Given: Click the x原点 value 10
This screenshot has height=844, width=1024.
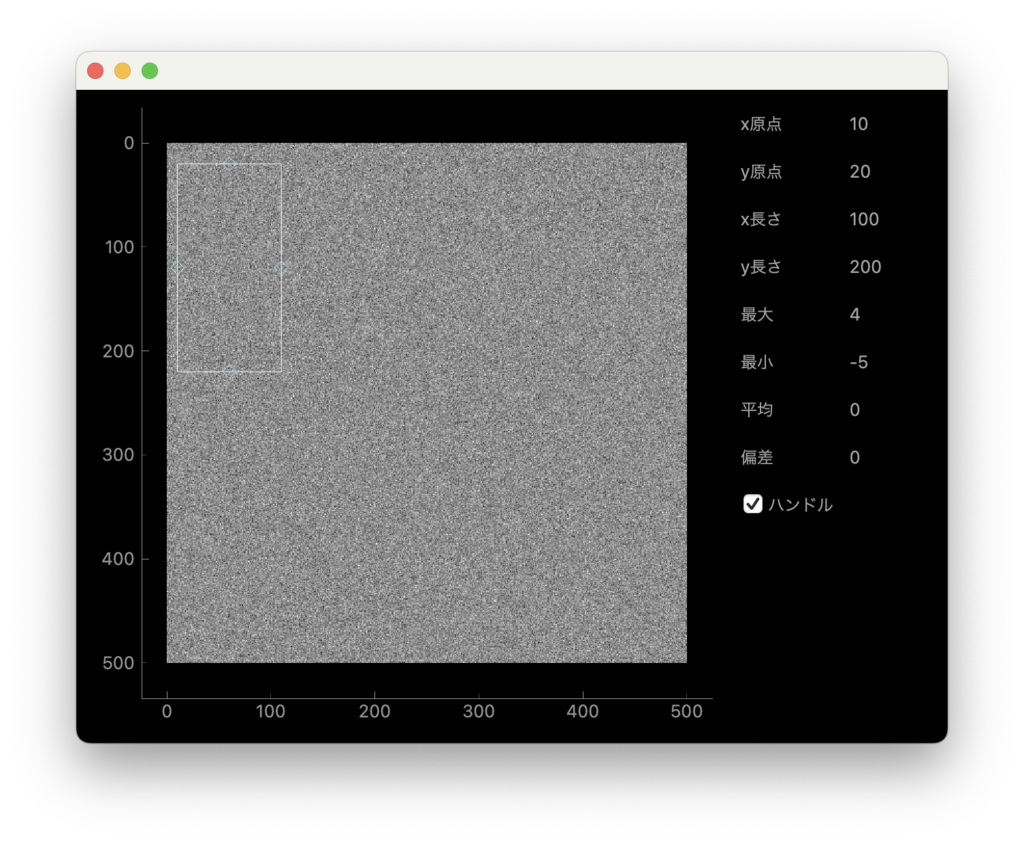Looking at the screenshot, I should [x=859, y=124].
